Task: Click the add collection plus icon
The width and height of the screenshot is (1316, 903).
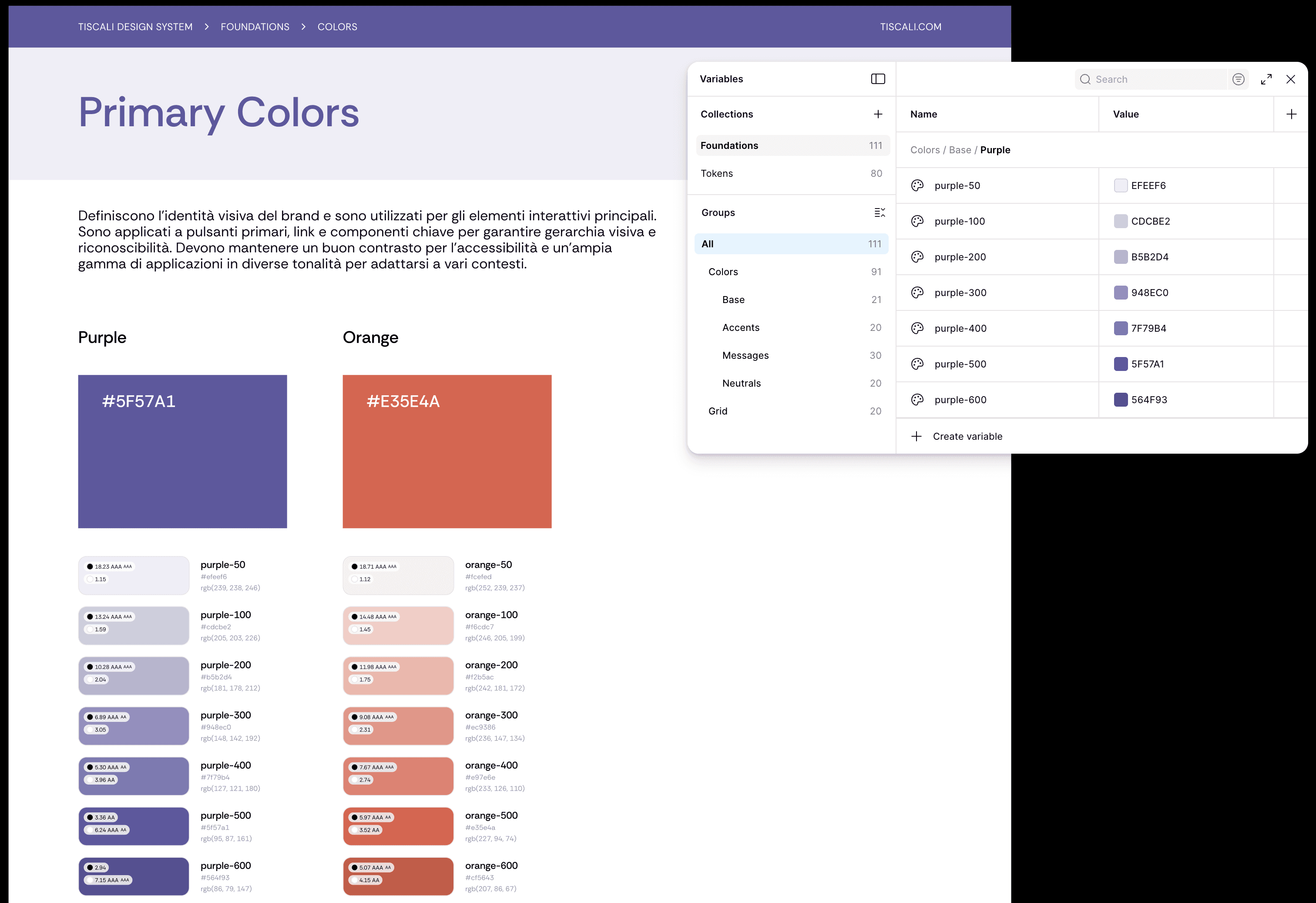Action: click(x=878, y=114)
